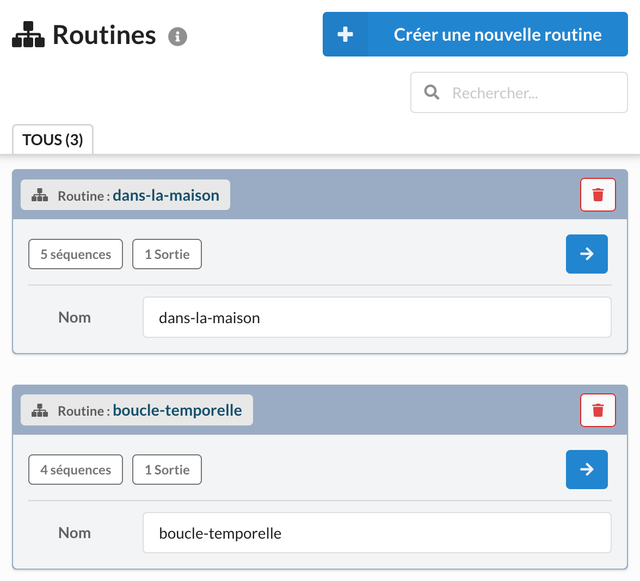
Task: Click the Routines heading hierarchy icon
Action: coord(28,35)
